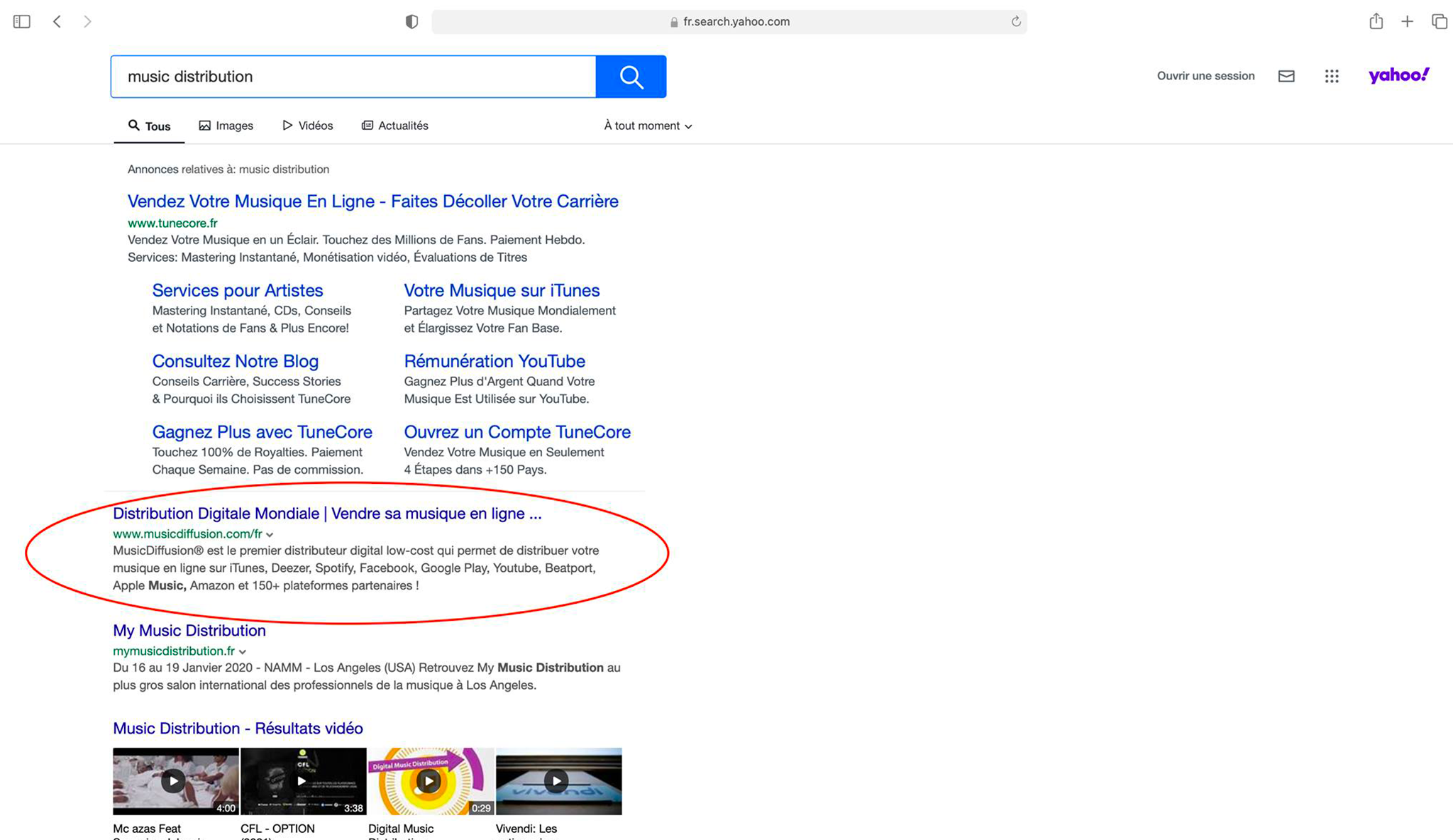Play the 'Digital Music Distribution' video thumbnail
1453x840 pixels.
click(429, 781)
